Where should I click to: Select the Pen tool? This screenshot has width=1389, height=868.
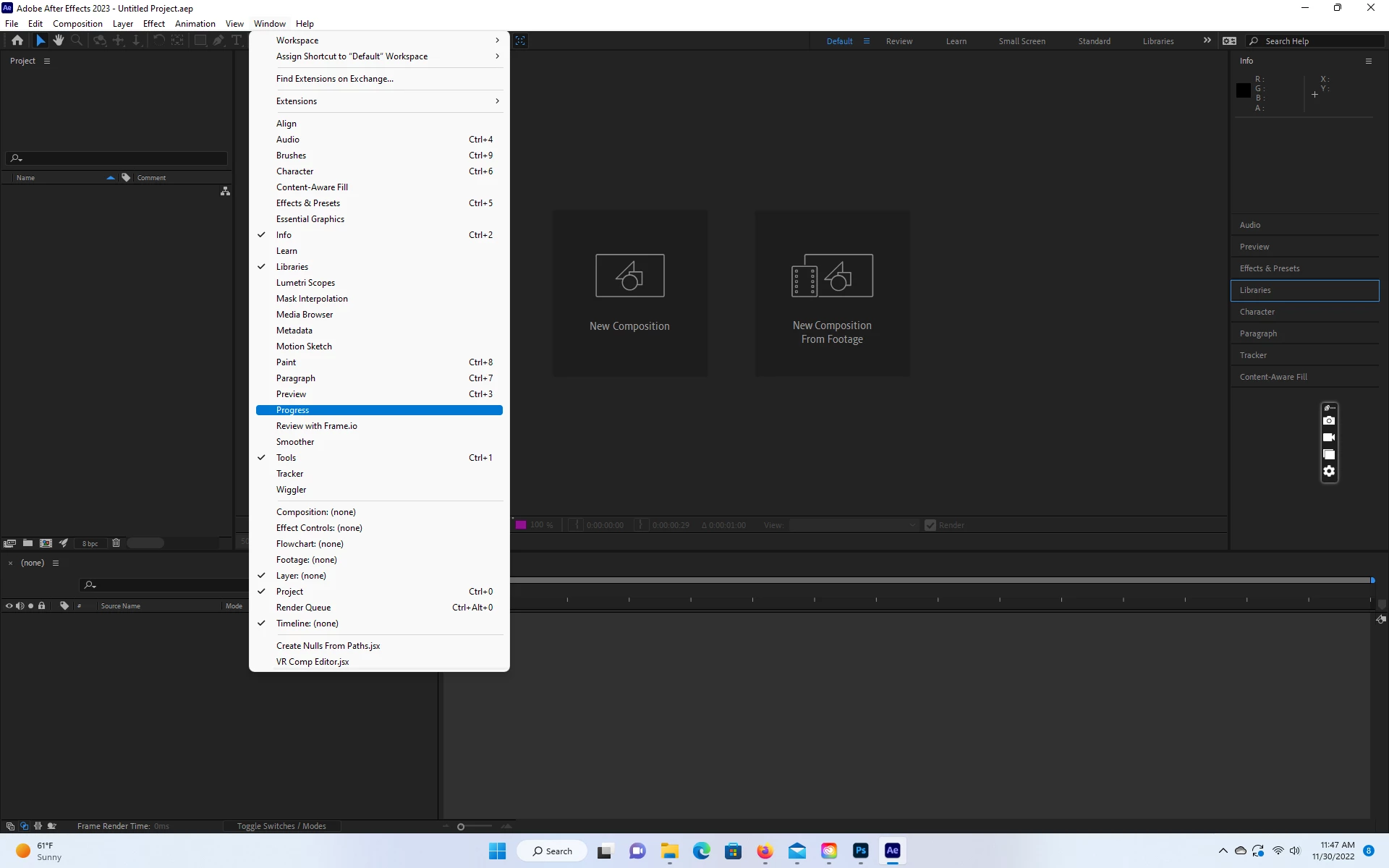pos(218,41)
